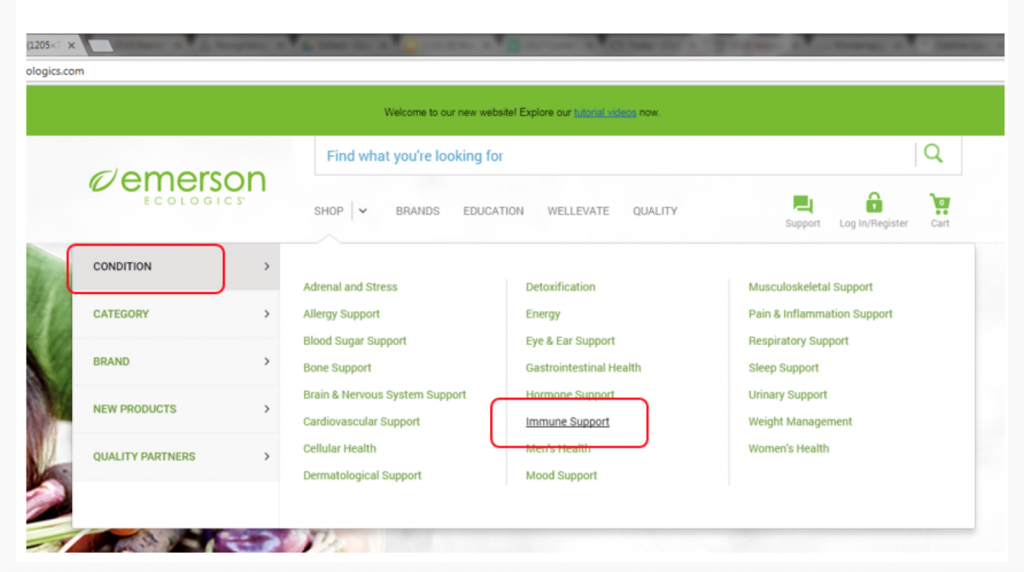Open Gastrointestinal Health link
Screen dimensions: 1024x572
[583, 368]
